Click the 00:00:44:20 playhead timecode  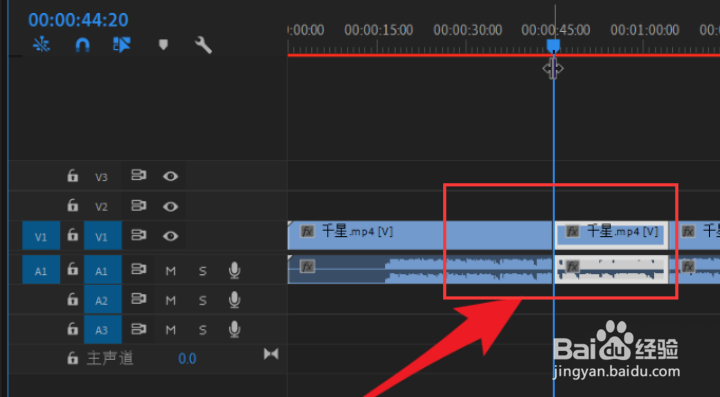click(78, 20)
